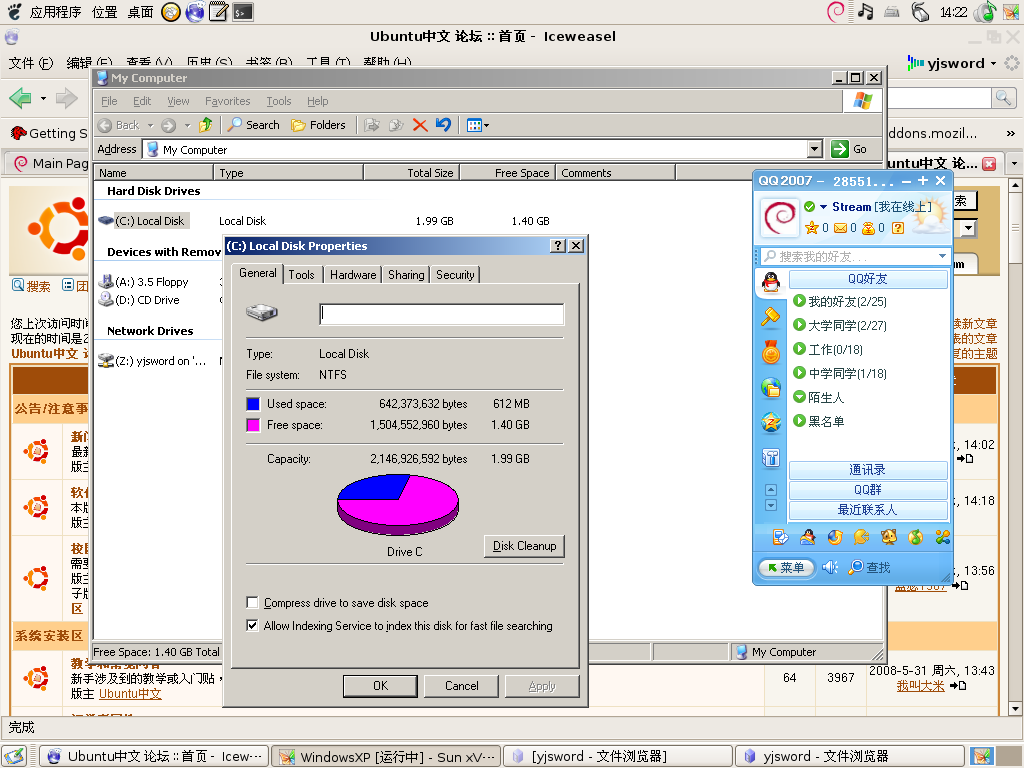Click the green Go arrow beside the address bar
This screenshot has width=1024, height=768.
[x=840, y=149]
